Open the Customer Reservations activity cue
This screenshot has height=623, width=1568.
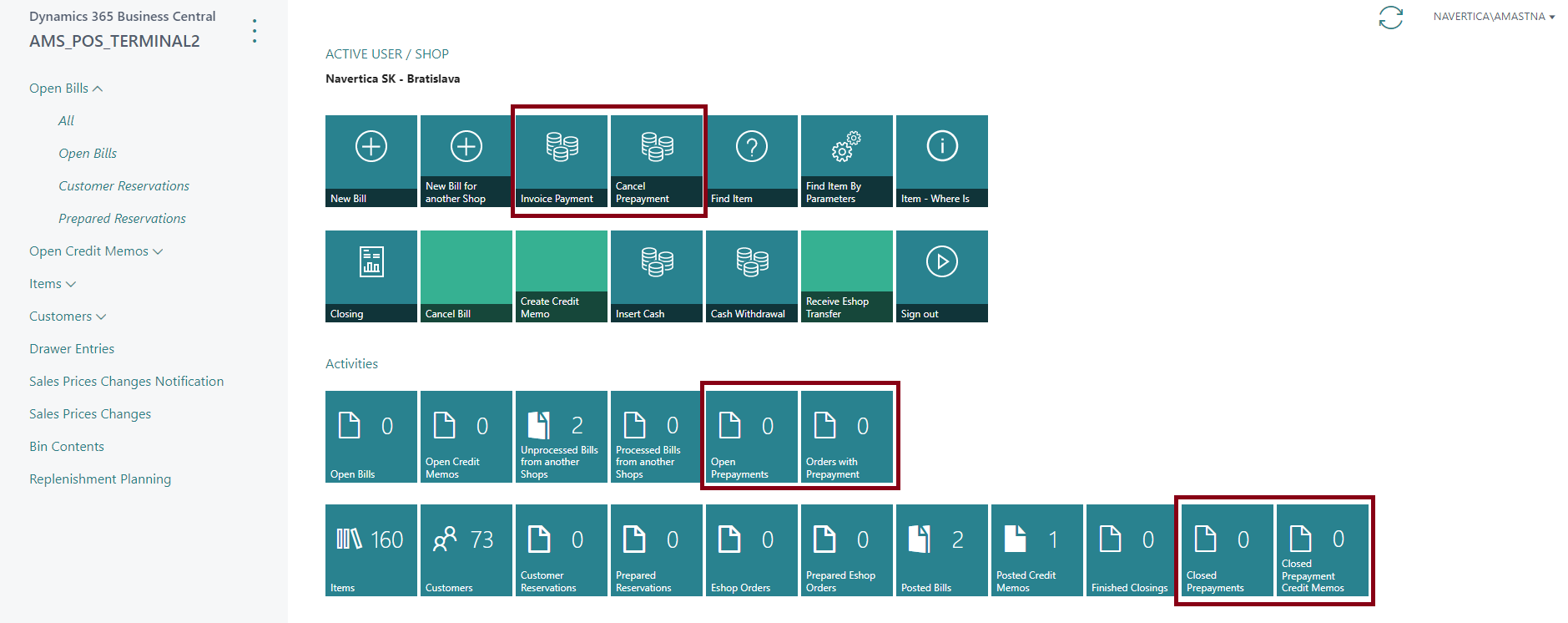point(562,550)
